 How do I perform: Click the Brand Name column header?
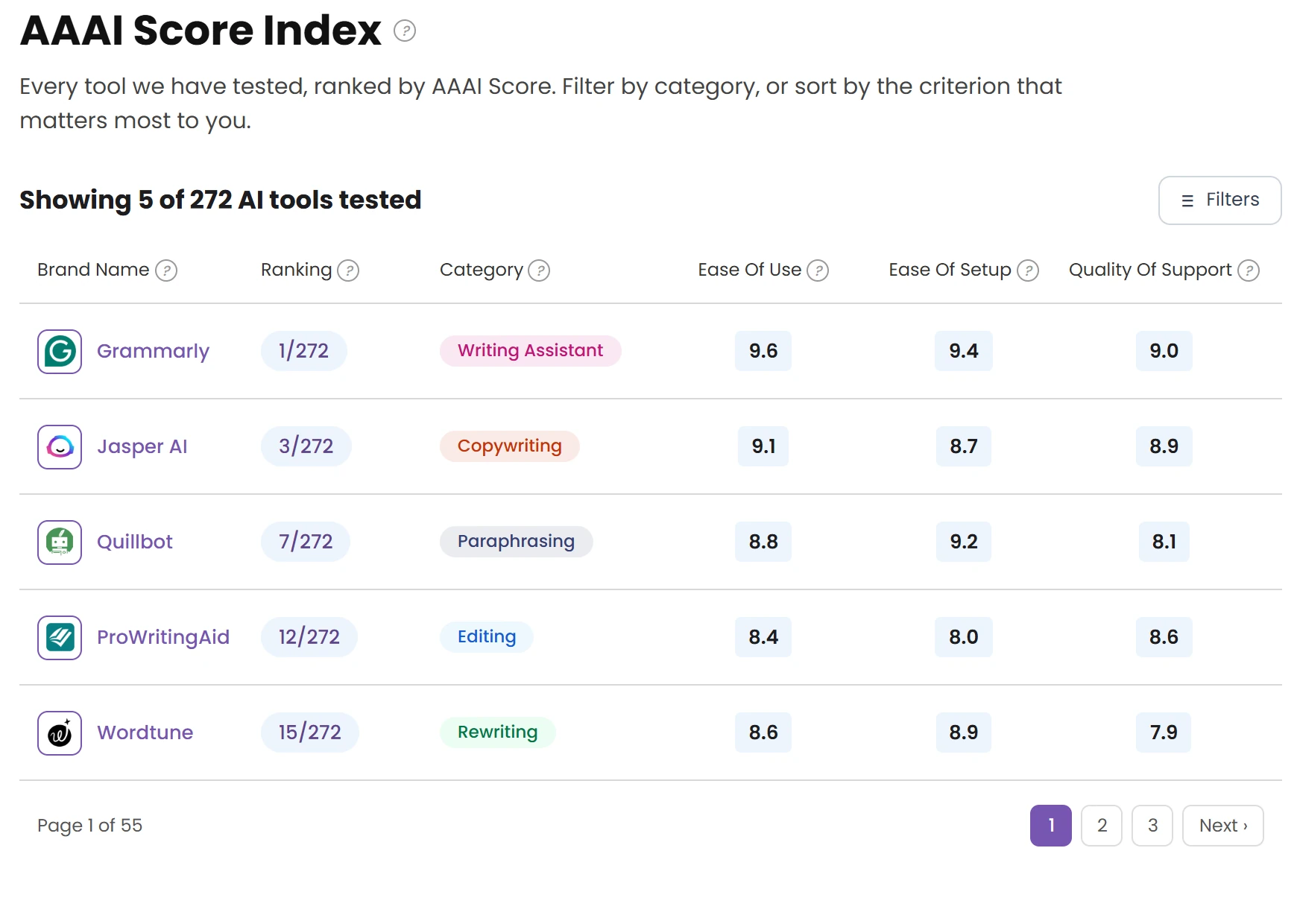[93, 270]
